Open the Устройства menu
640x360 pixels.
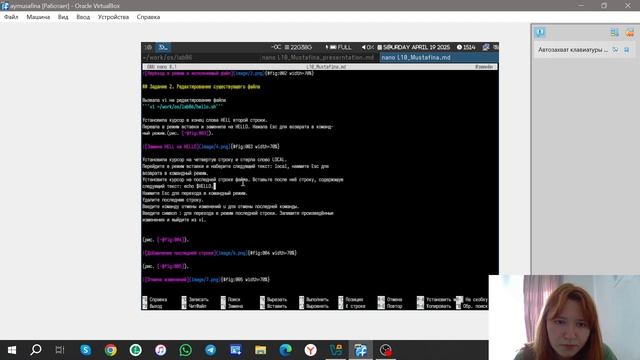click(113, 17)
